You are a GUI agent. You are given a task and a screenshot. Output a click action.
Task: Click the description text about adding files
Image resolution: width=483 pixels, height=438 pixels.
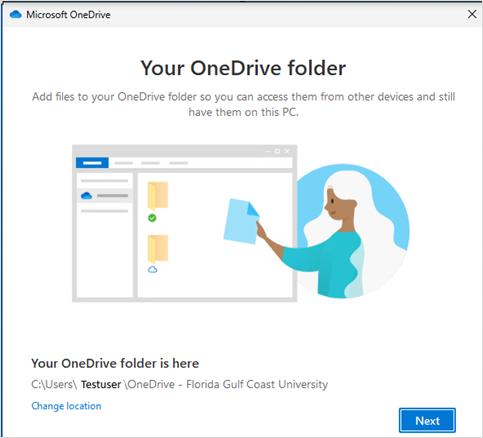(x=243, y=104)
